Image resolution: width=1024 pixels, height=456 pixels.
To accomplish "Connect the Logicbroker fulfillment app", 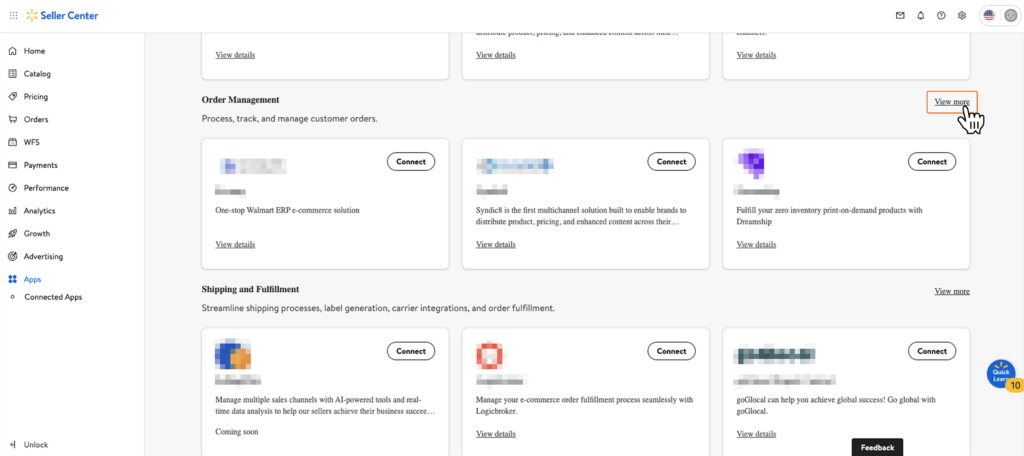I will click(x=671, y=351).
